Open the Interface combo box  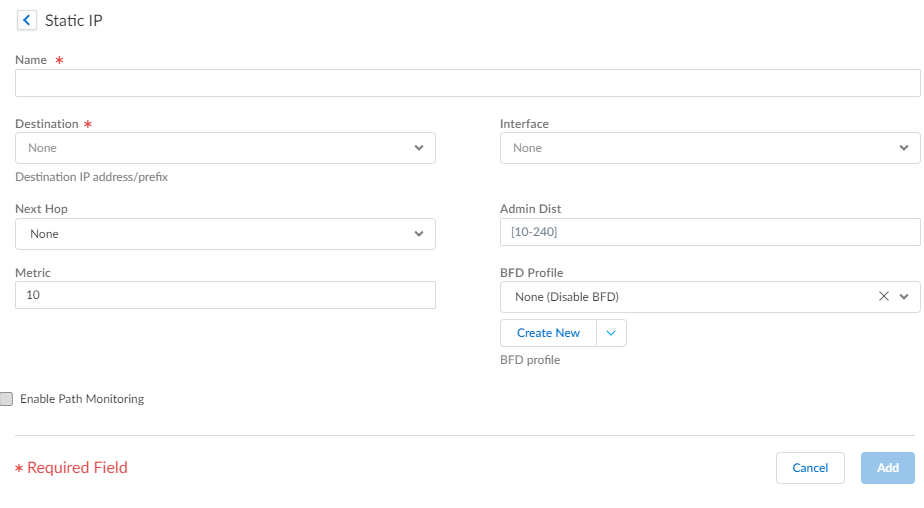700,148
